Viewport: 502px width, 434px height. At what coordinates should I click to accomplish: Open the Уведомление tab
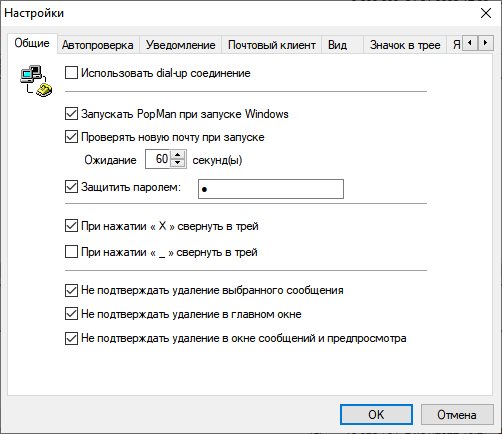pos(180,45)
